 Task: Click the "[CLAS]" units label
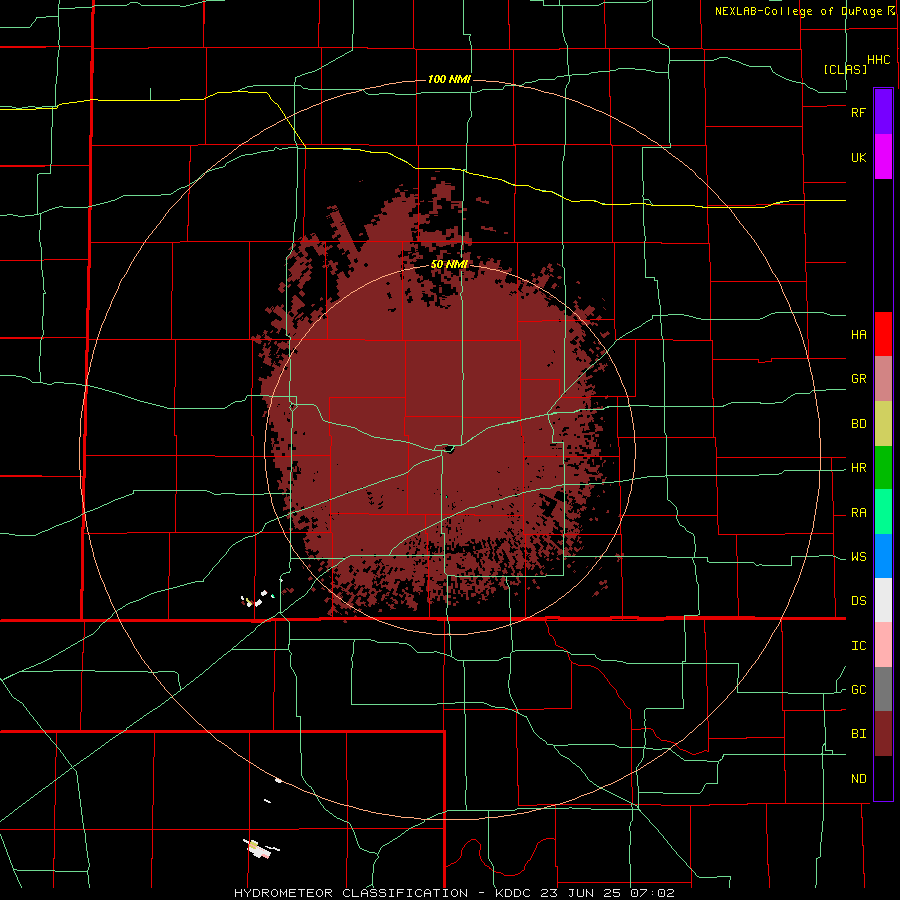click(845, 69)
